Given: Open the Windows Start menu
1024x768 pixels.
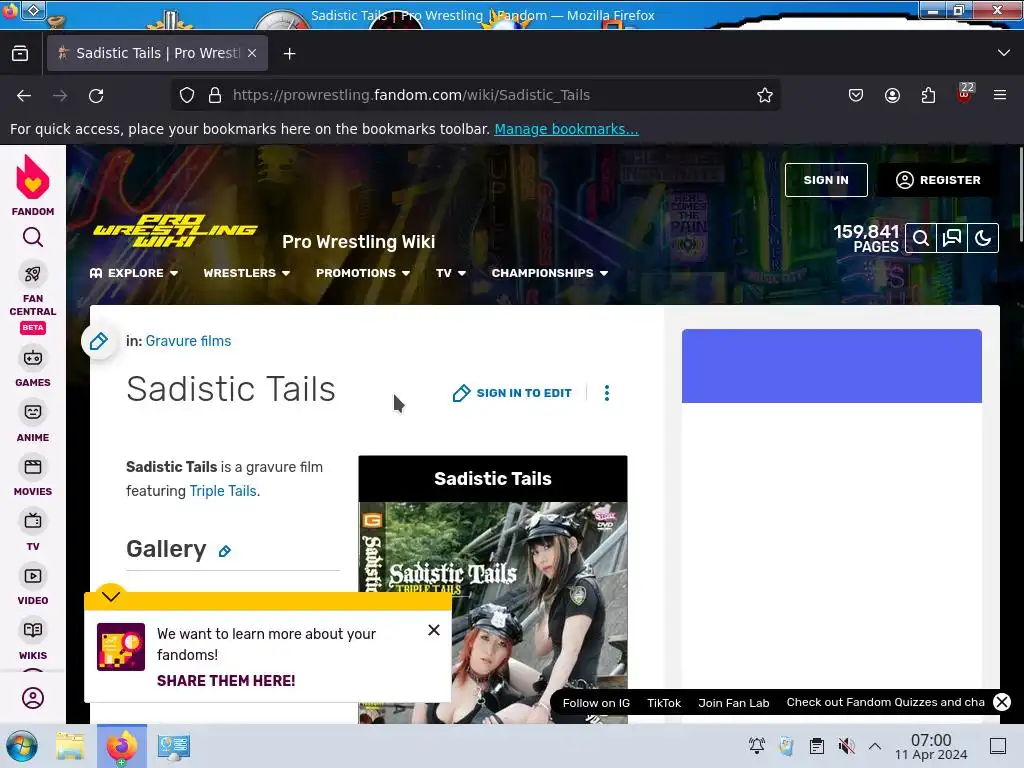Looking at the screenshot, I should [x=22, y=746].
